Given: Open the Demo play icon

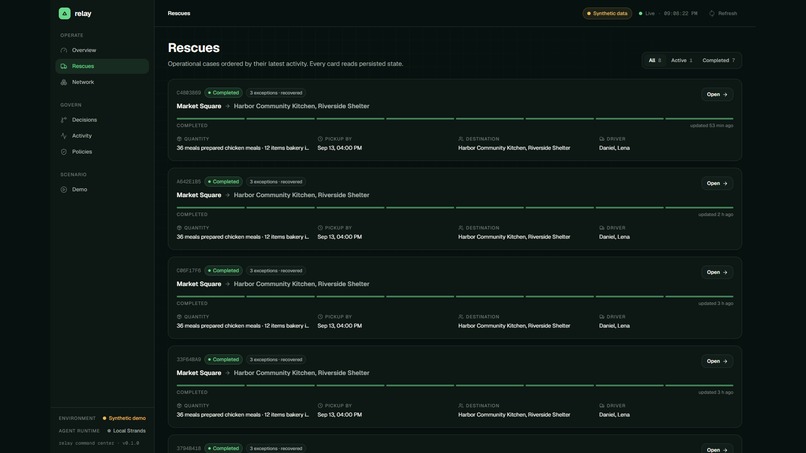Looking at the screenshot, I should pyautogui.click(x=64, y=190).
